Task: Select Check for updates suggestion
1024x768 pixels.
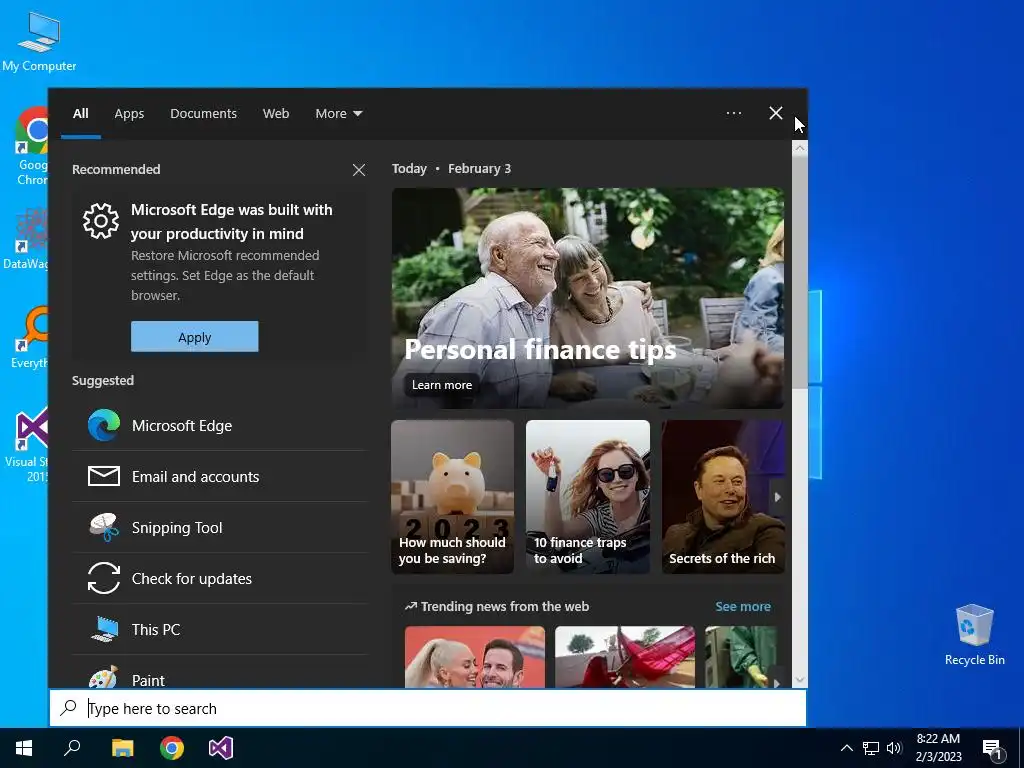Action: pos(219,579)
